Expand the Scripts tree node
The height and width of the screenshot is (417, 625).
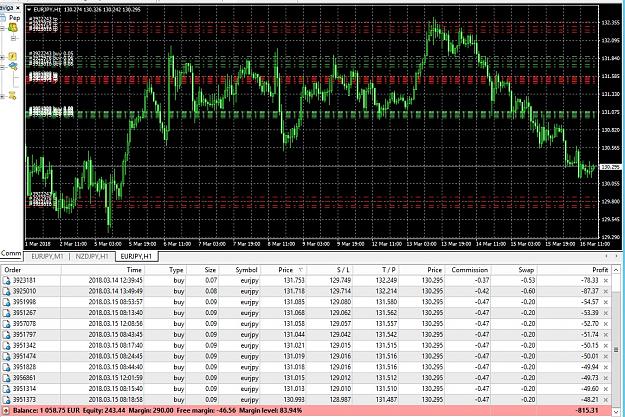pos(2,96)
